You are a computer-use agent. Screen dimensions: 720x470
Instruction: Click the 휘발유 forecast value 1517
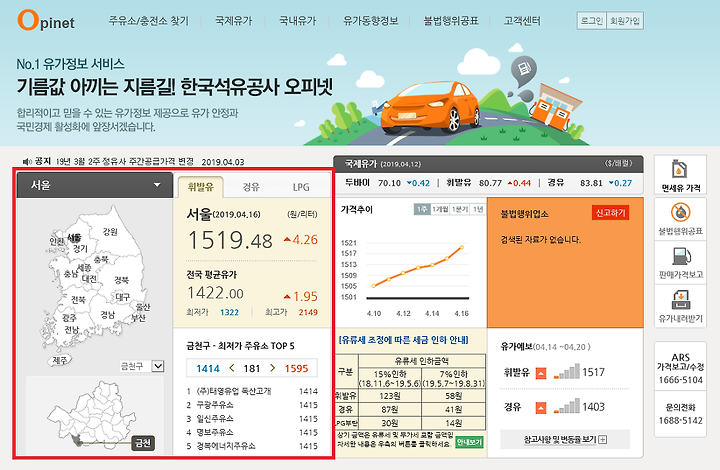pos(593,372)
